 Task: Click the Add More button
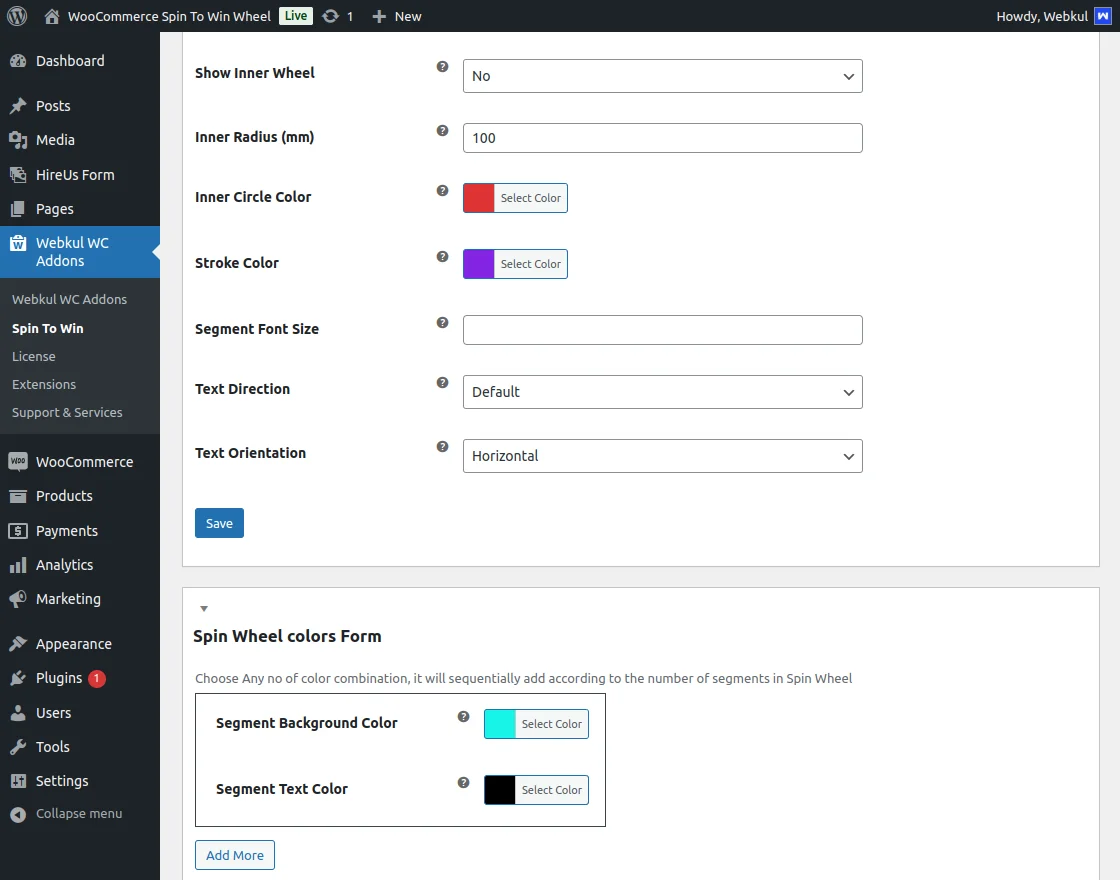tap(235, 855)
